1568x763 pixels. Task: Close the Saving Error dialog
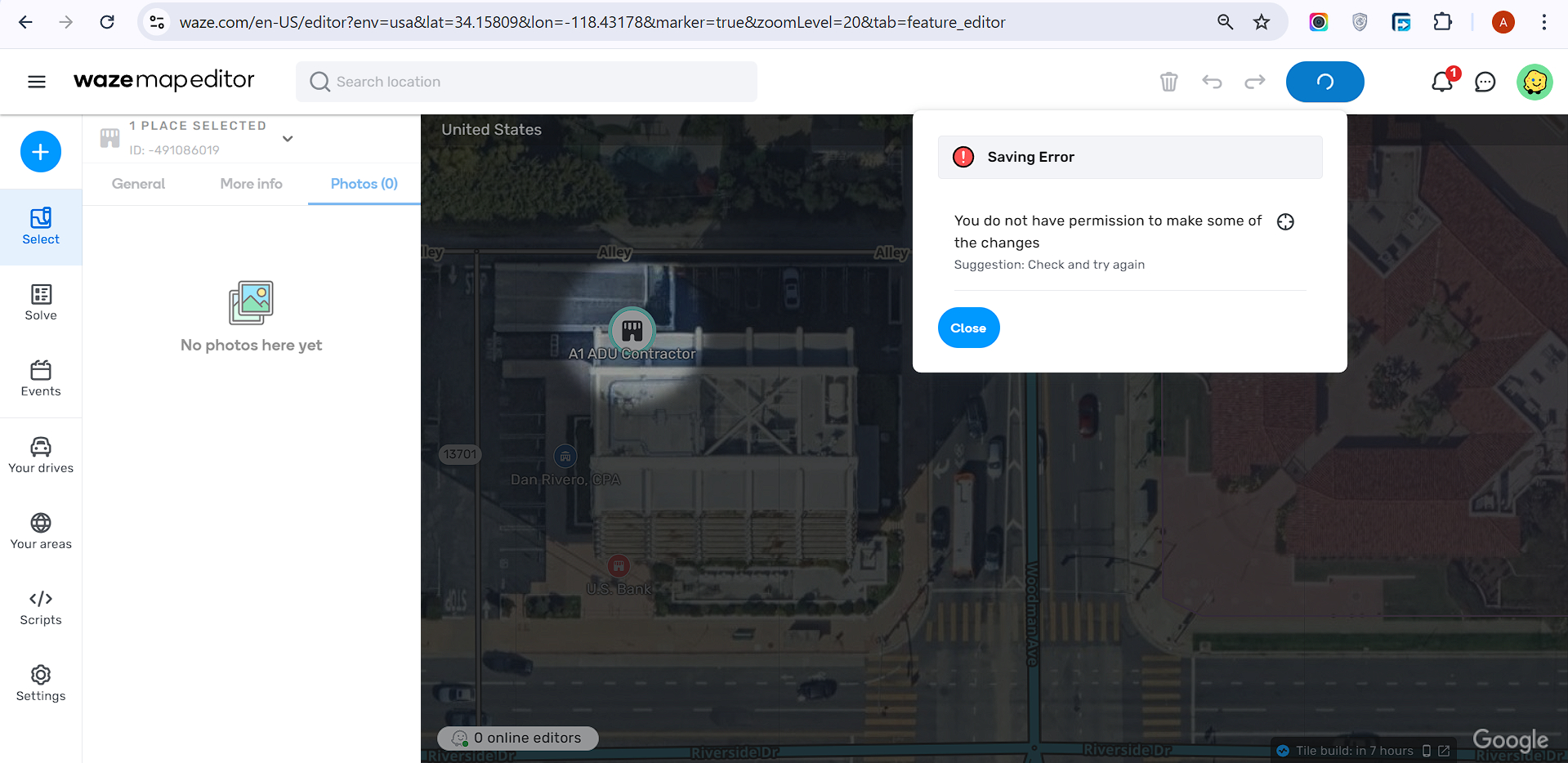[x=968, y=328]
